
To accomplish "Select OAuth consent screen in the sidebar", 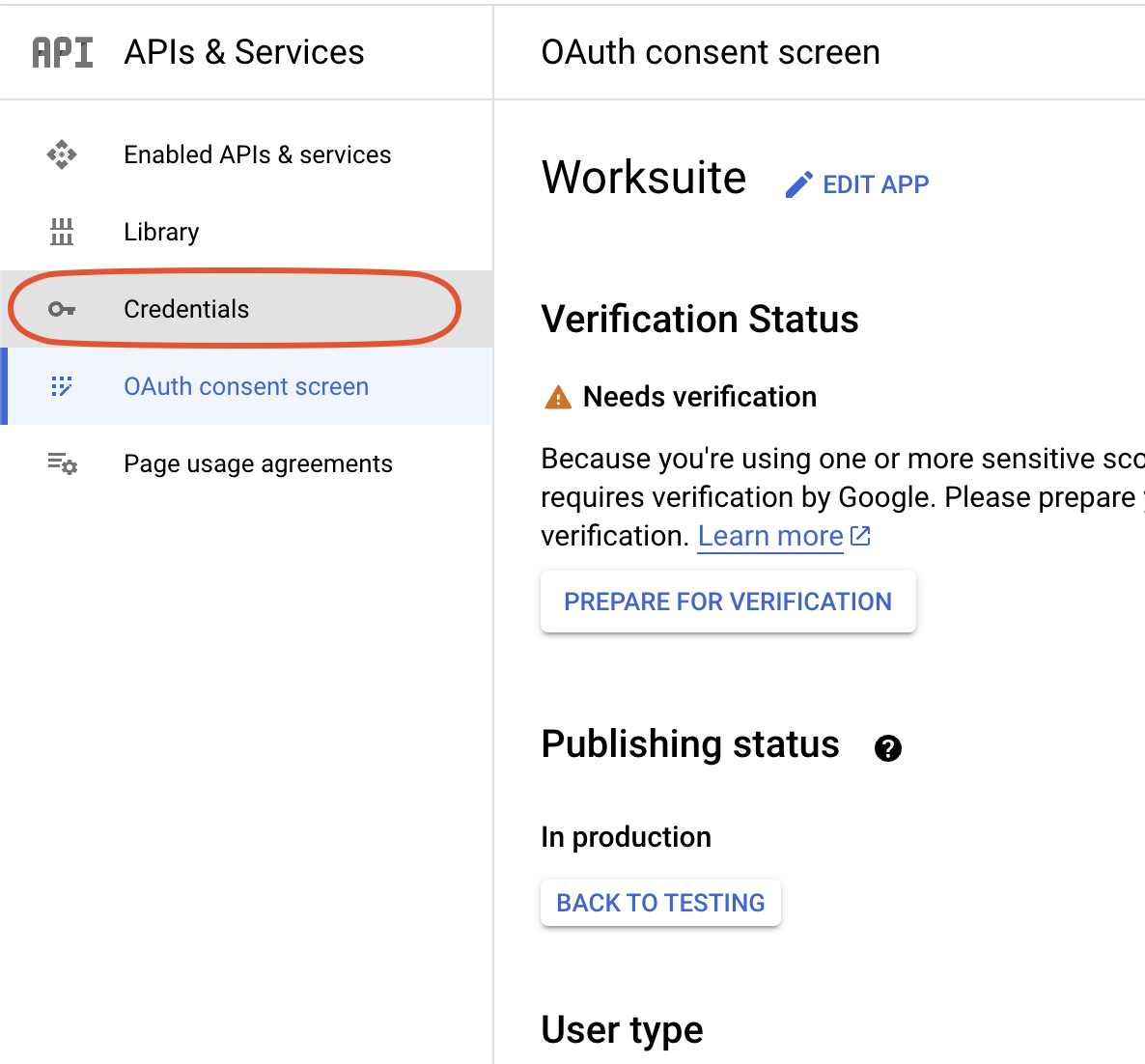I will (247, 386).
